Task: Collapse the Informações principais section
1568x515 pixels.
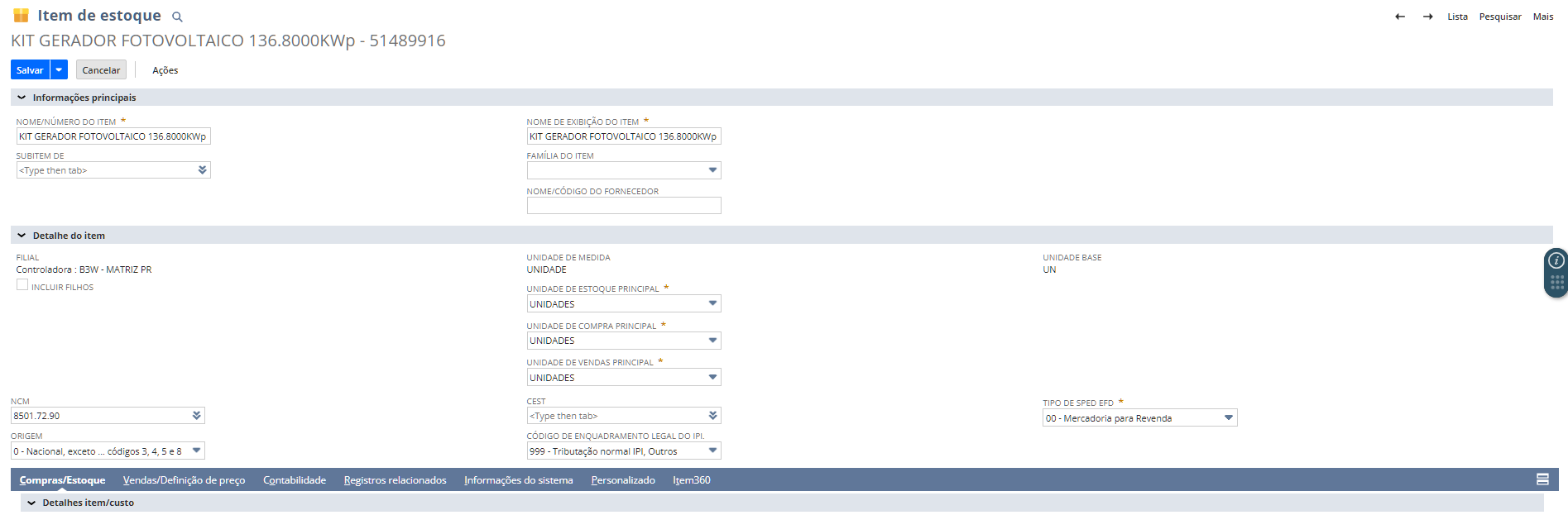Action: (x=22, y=98)
